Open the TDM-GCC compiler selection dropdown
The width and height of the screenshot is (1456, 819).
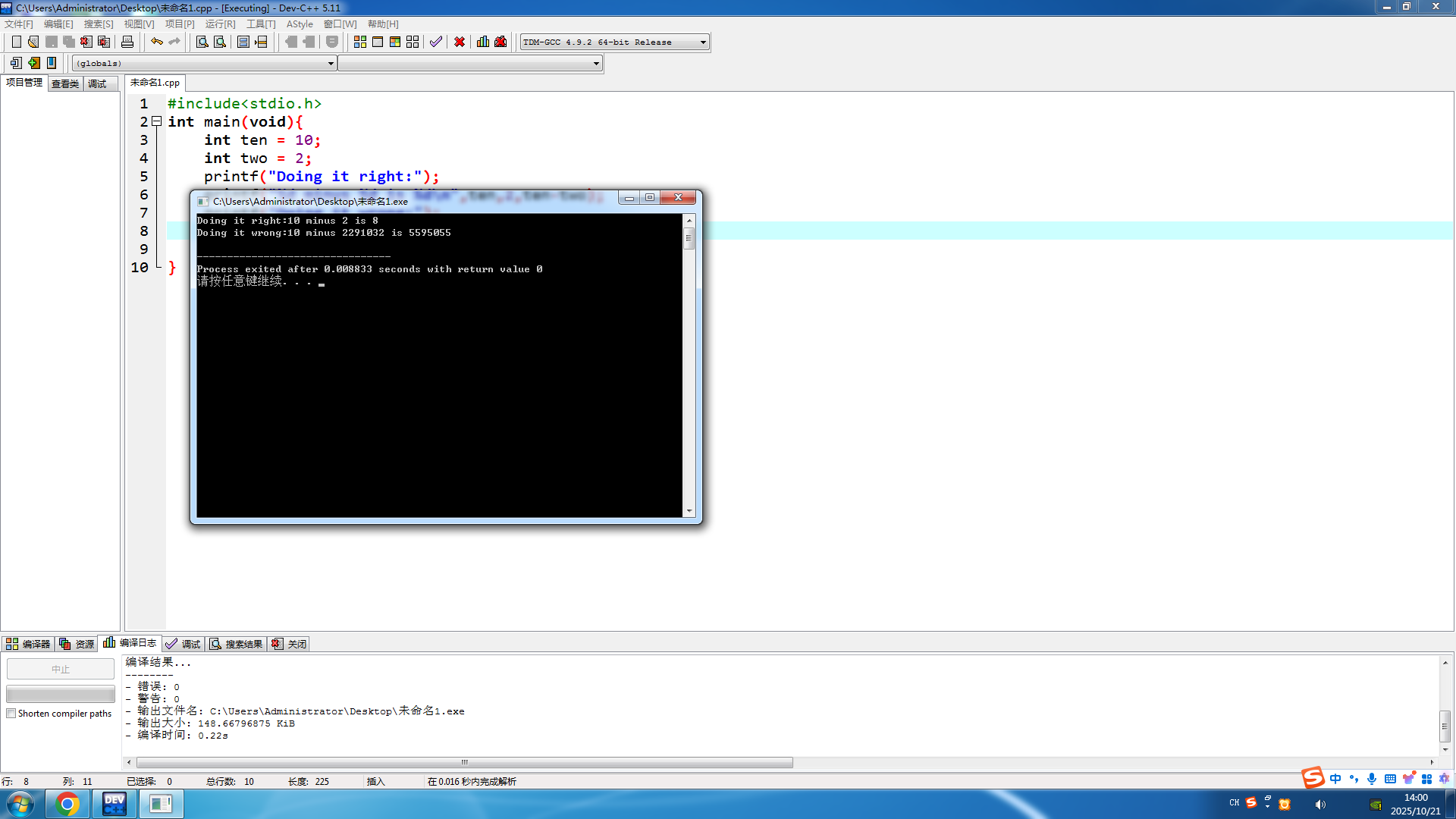point(703,42)
